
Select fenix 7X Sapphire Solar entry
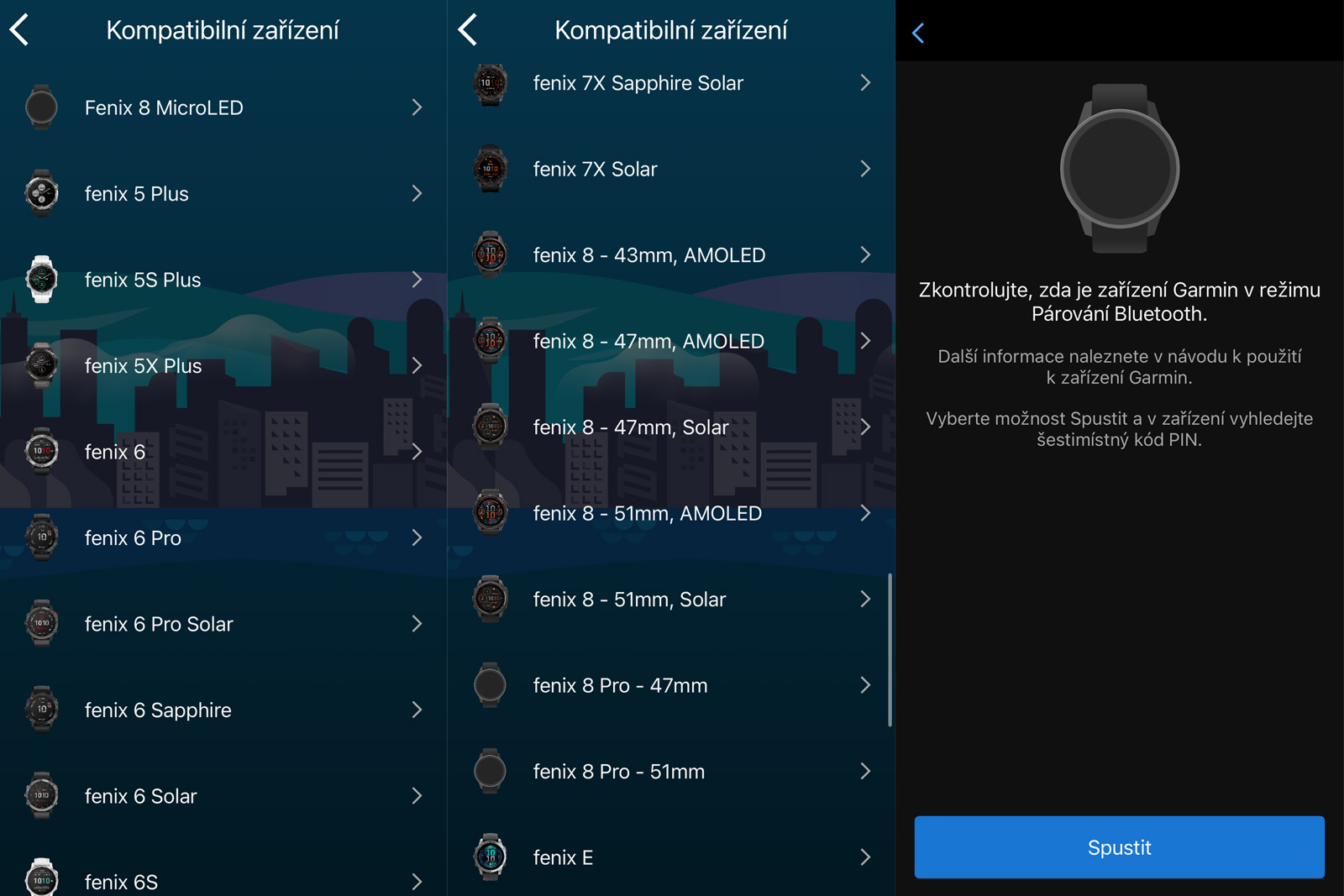pos(671,83)
